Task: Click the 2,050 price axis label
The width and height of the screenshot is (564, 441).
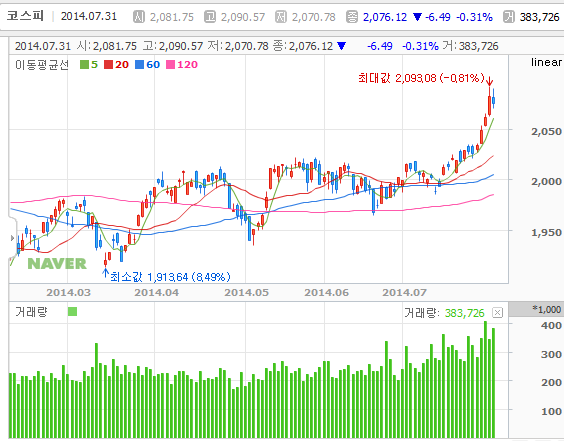Action: click(x=546, y=131)
